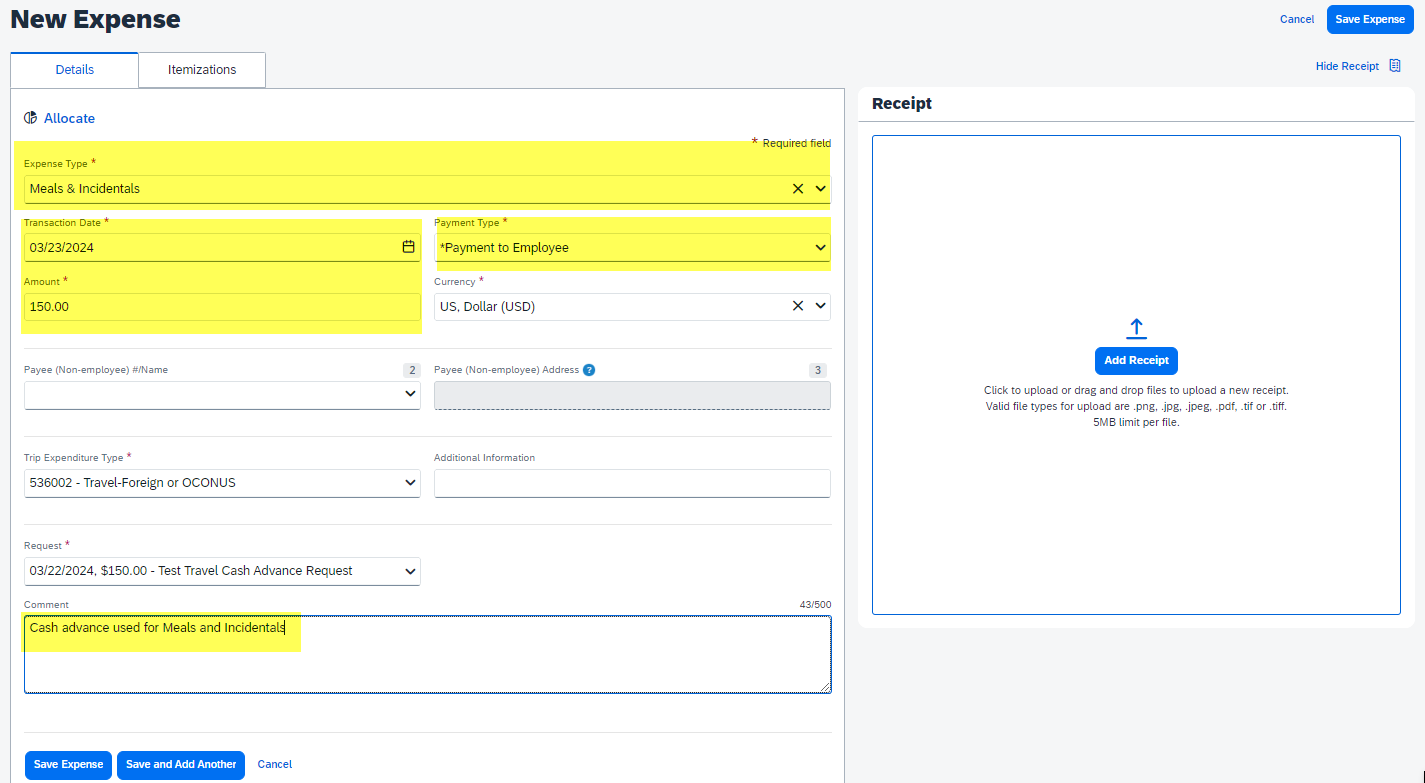The height and width of the screenshot is (783, 1425).
Task: Clear the Currency field with X icon
Action: (798, 306)
